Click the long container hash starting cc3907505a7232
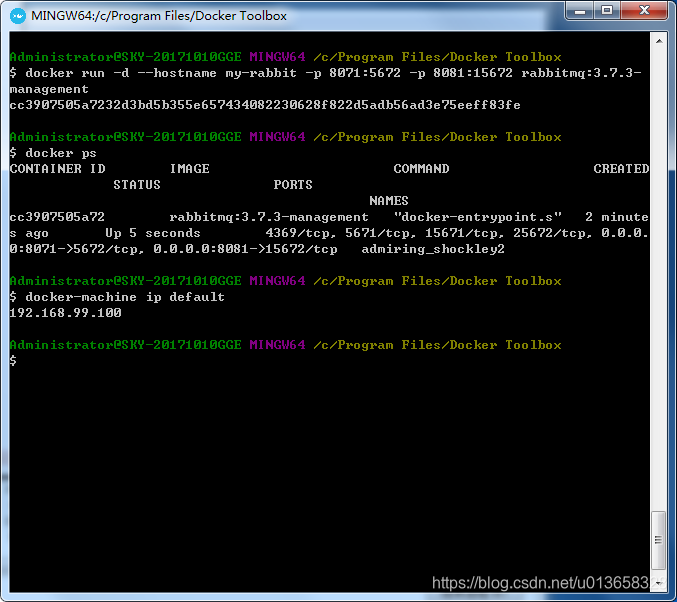Viewport: 677px width, 602px height. tap(265, 105)
